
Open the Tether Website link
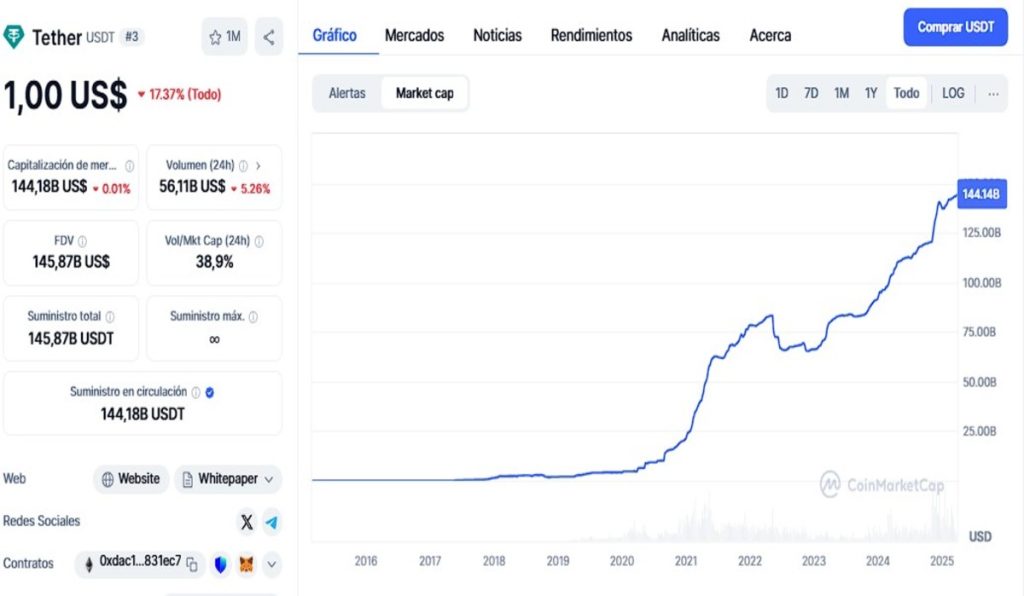130,479
